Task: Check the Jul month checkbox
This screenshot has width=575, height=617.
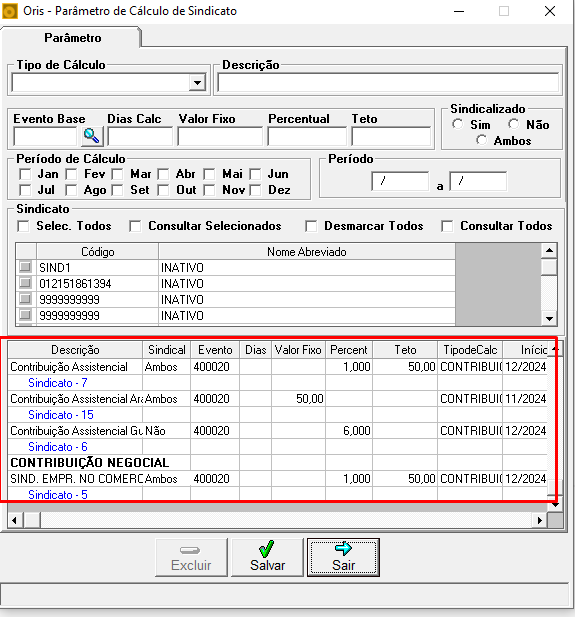Action: coord(25,190)
